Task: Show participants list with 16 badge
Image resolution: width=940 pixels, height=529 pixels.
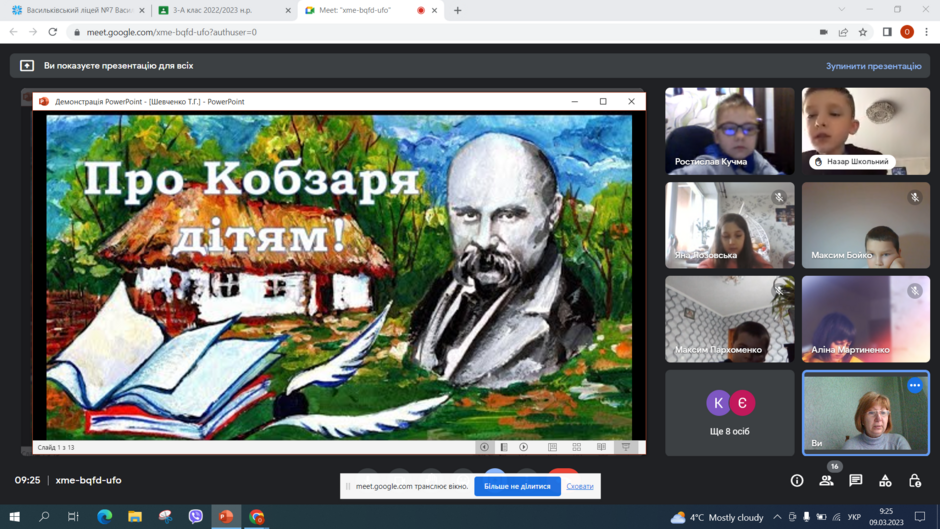Action: (827, 480)
